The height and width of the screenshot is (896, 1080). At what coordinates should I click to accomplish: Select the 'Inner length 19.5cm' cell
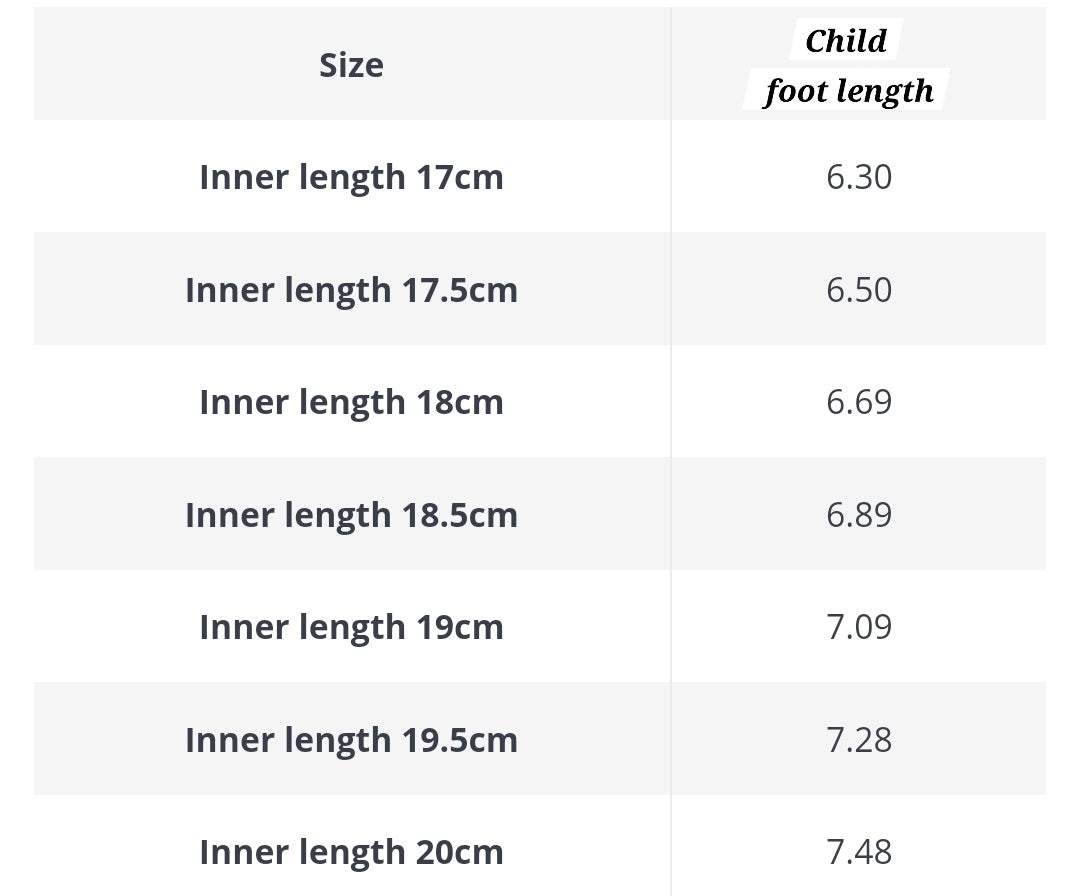tap(351, 740)
